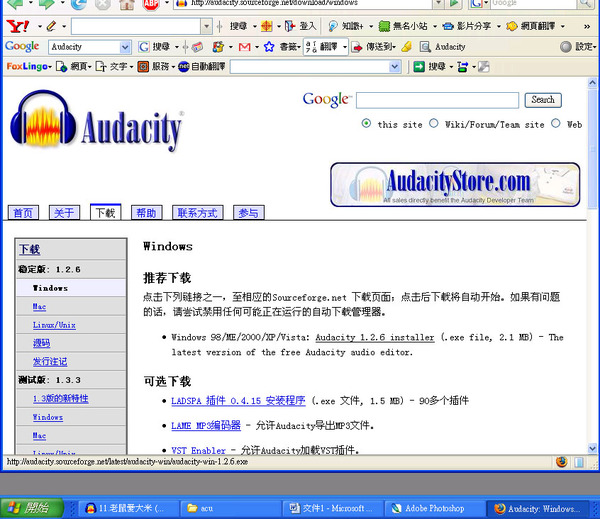Open 关于 about tab
This screenshot has width=600, height=519.
click(64, 213)
